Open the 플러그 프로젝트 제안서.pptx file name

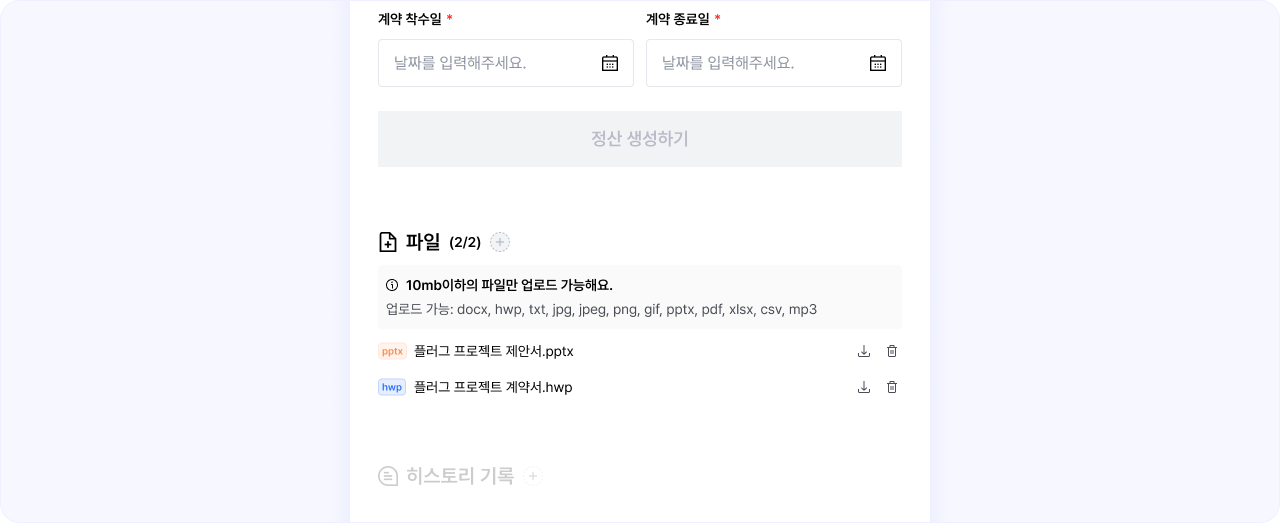pyautogui.click(x=493, y=351)
